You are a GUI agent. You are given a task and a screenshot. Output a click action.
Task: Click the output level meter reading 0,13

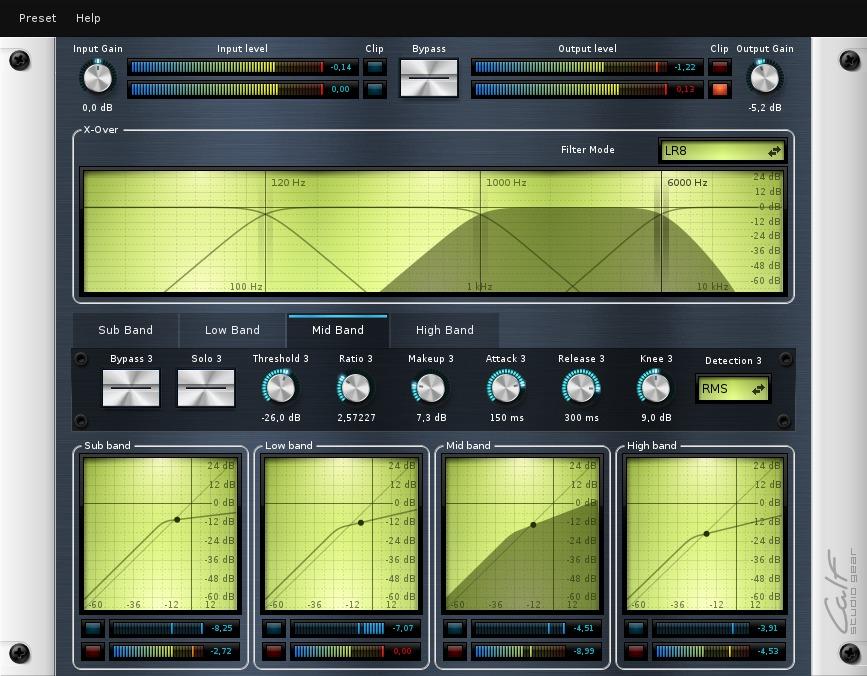tap(587, 90)
